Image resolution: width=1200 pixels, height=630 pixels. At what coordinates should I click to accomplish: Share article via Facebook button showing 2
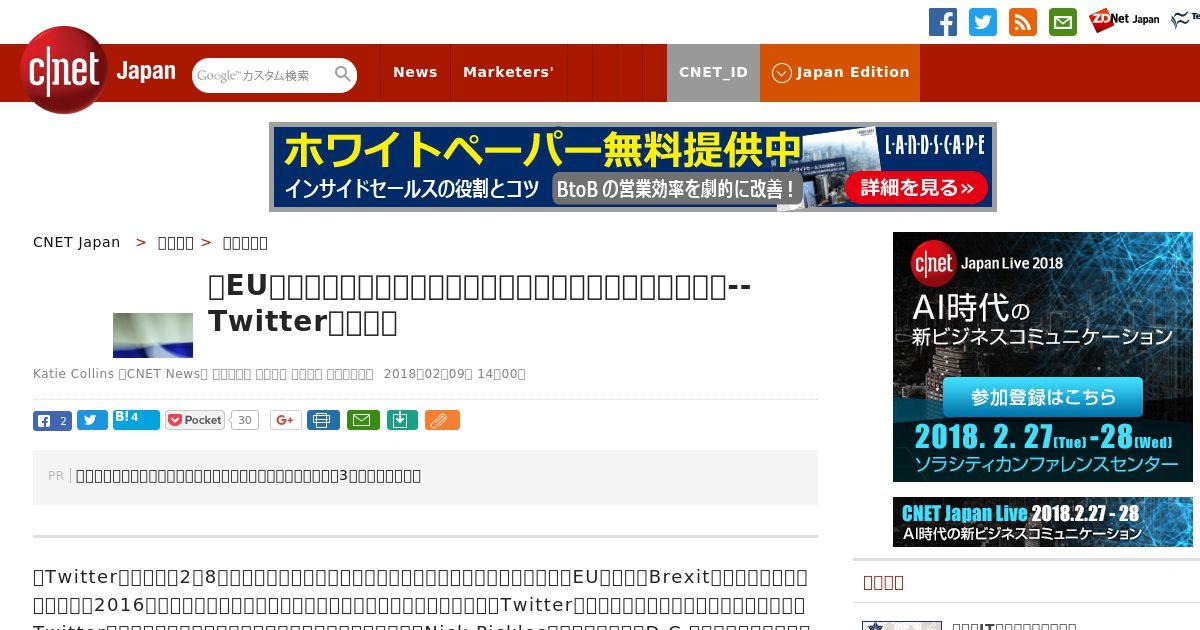click(52, 420)
